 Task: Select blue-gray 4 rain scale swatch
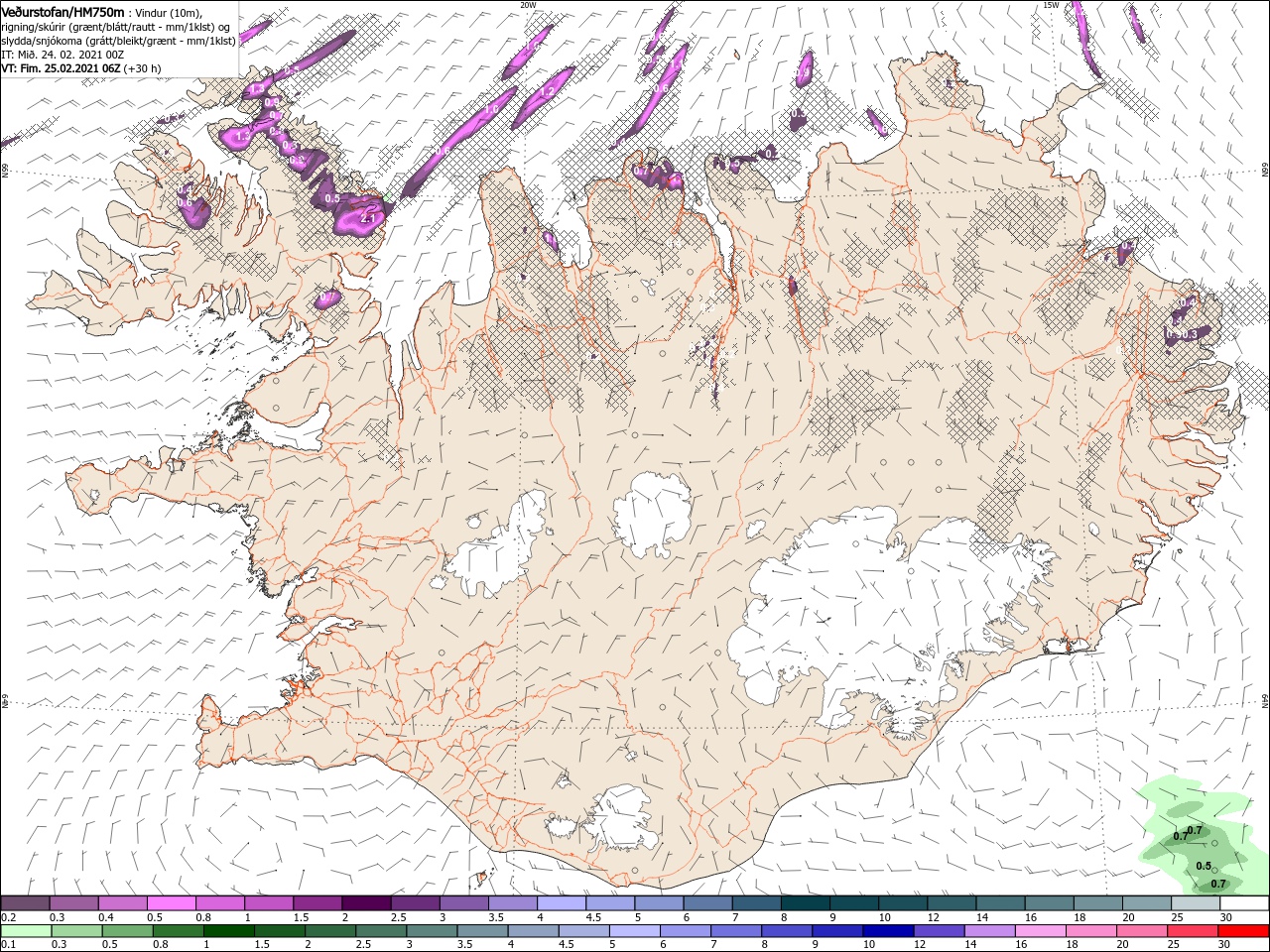pyautogui.click(x=534, y=930)
